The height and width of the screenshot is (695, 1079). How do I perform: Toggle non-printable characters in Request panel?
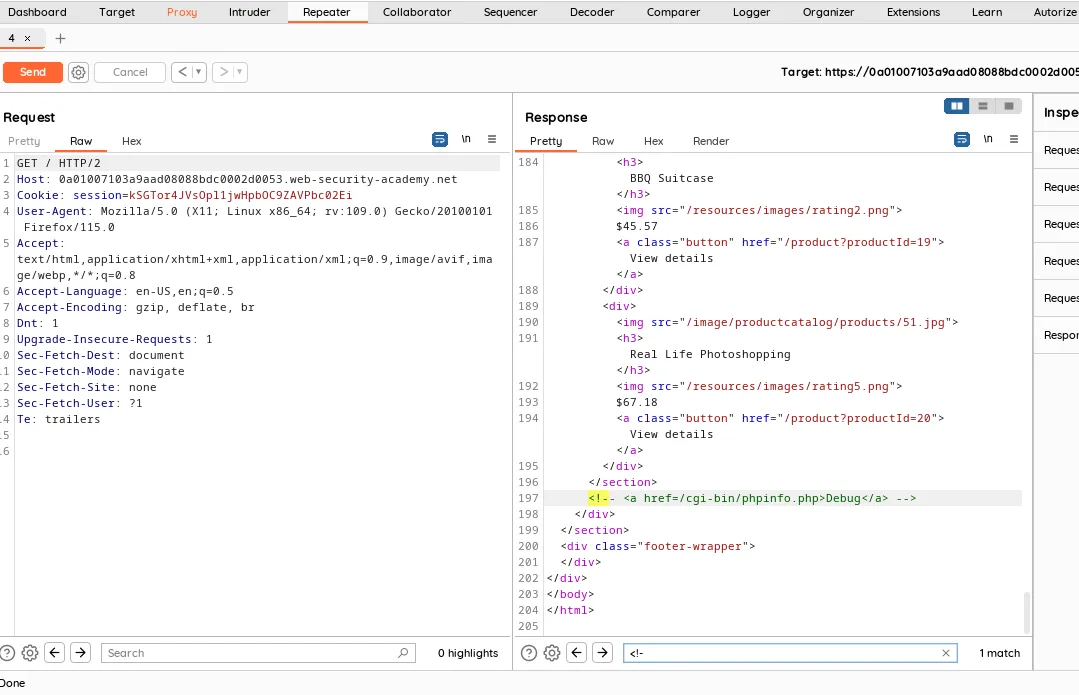tap(466, 139)
